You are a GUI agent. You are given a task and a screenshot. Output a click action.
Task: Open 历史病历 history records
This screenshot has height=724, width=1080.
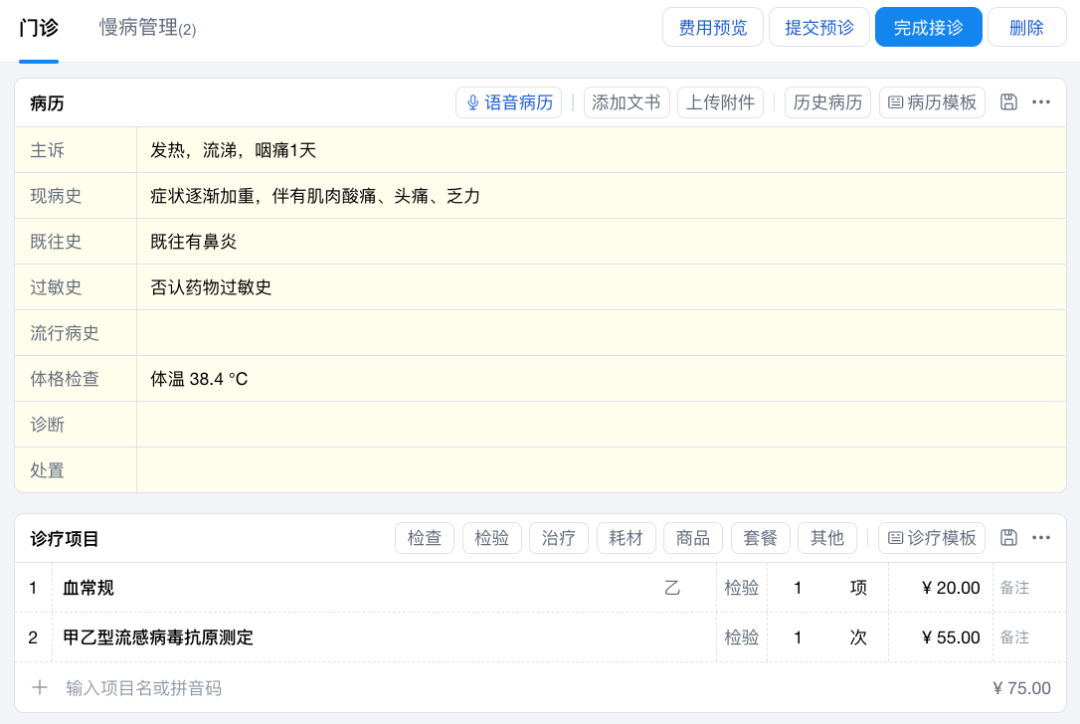pyautogui.click(x=827, y=102)
